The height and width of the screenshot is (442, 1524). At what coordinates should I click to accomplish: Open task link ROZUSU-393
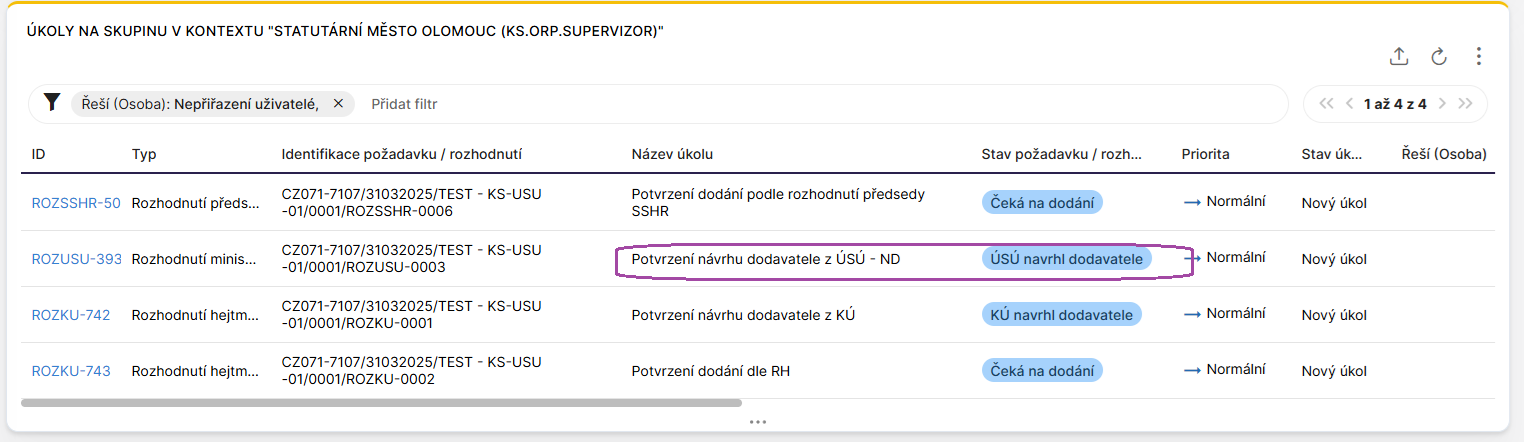[x=77, y=259]
